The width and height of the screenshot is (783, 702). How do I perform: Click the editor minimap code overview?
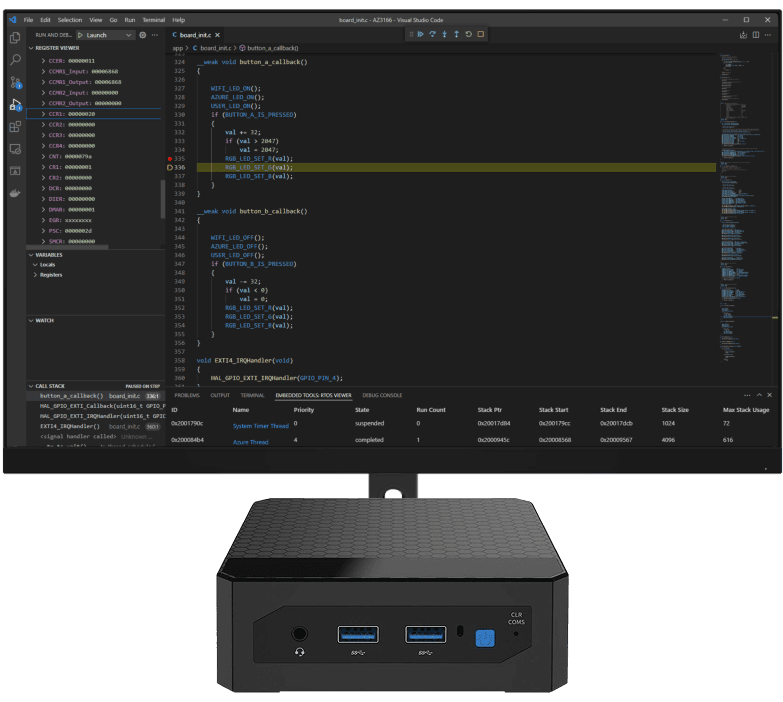click(745, 150)
